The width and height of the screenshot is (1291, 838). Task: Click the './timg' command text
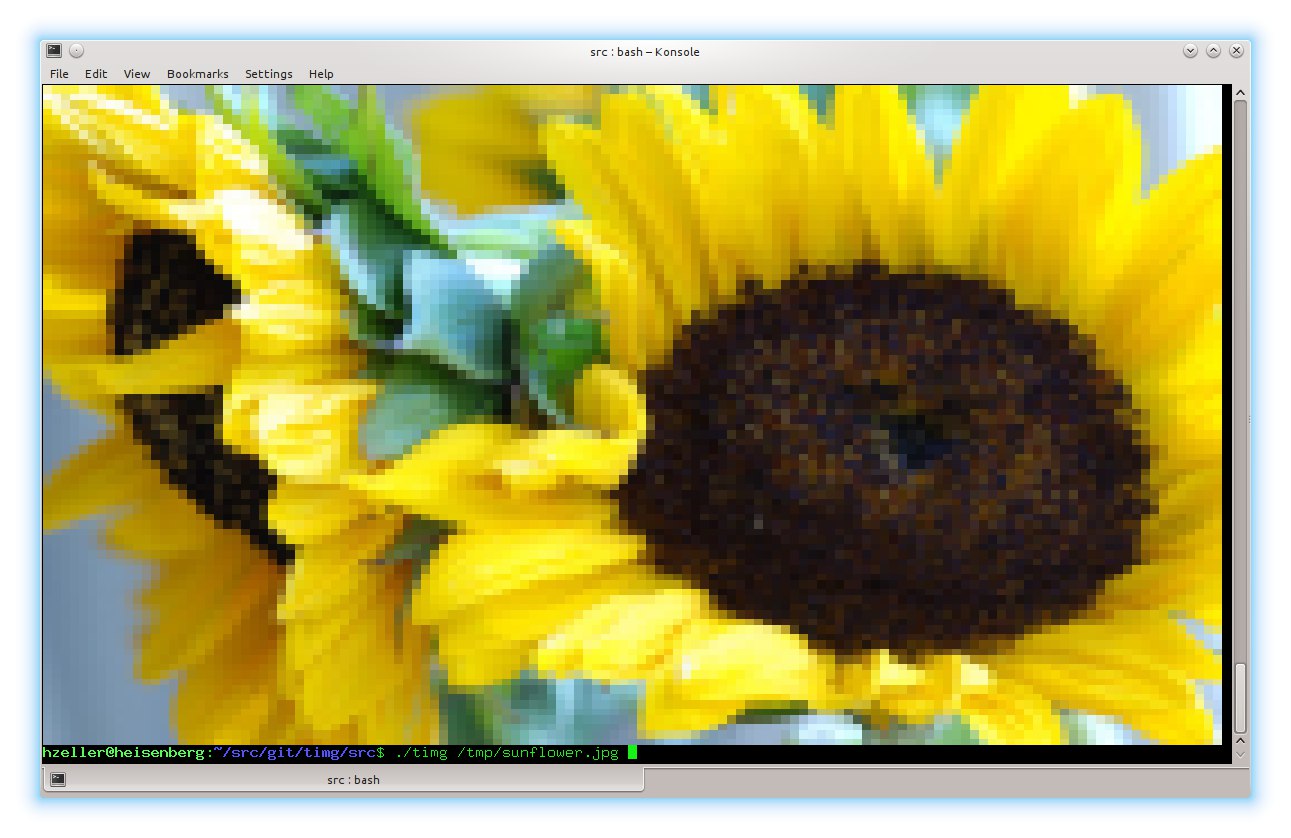click(421, 753)
